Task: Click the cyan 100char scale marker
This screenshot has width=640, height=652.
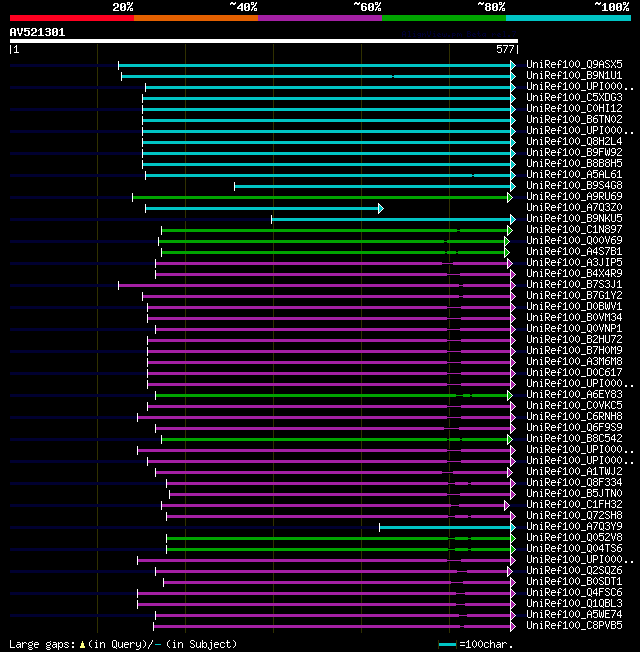Action: [448, 645]
